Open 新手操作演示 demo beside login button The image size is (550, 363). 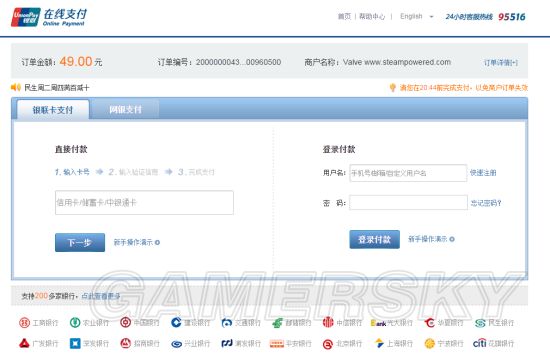point(431,239)
